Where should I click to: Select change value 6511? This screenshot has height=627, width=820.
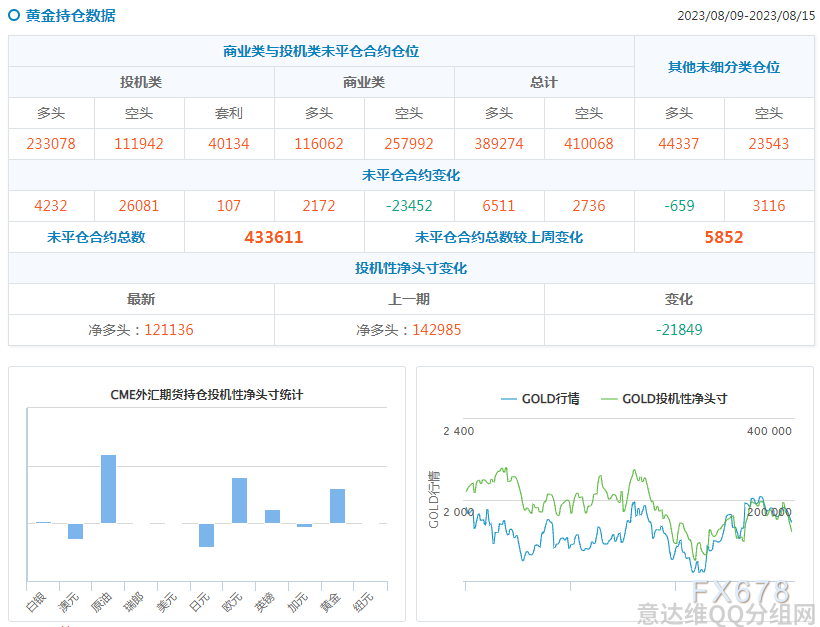point(498,206)
